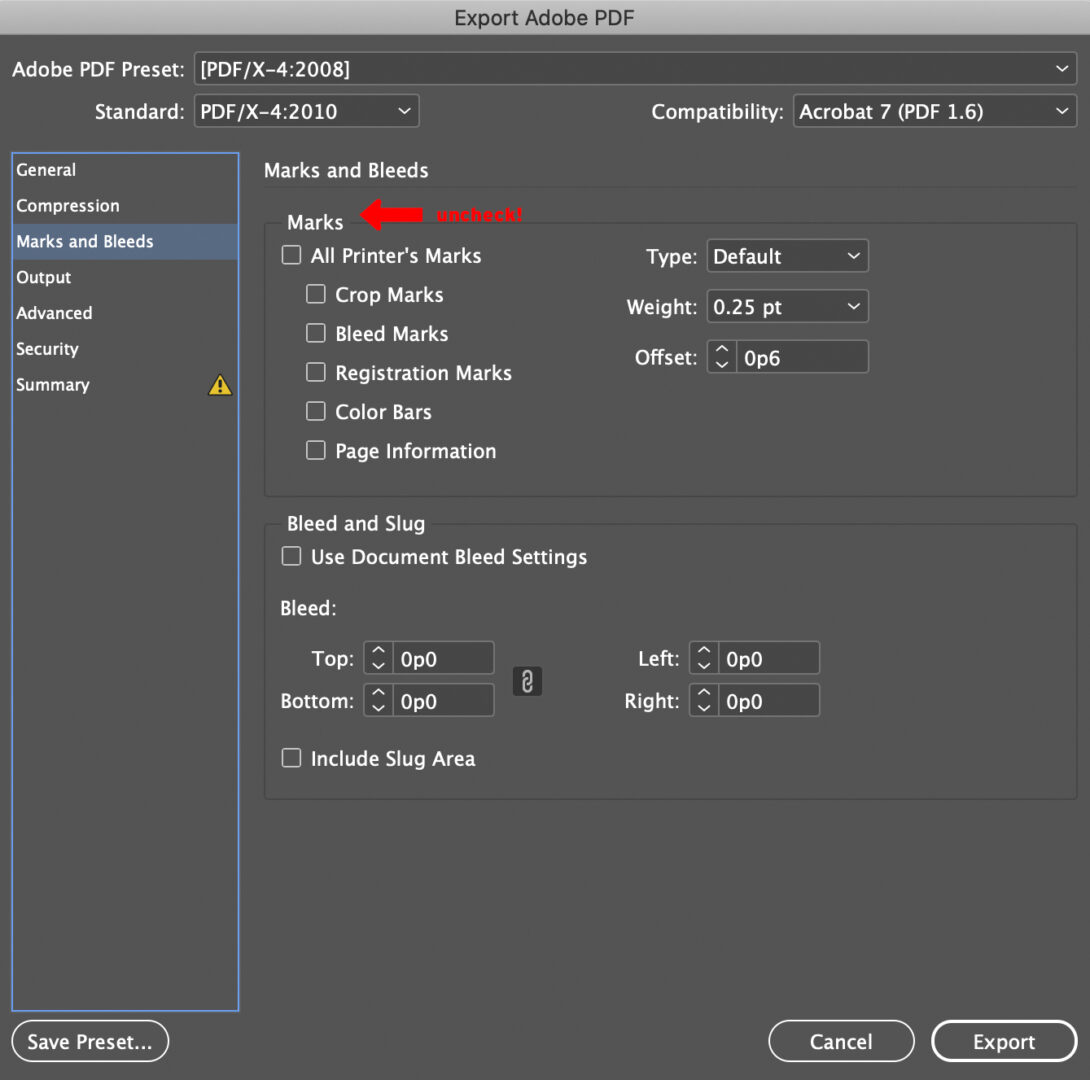
Task: Open the Adobe PDF Preset dropdown
Action: (634, 69)
